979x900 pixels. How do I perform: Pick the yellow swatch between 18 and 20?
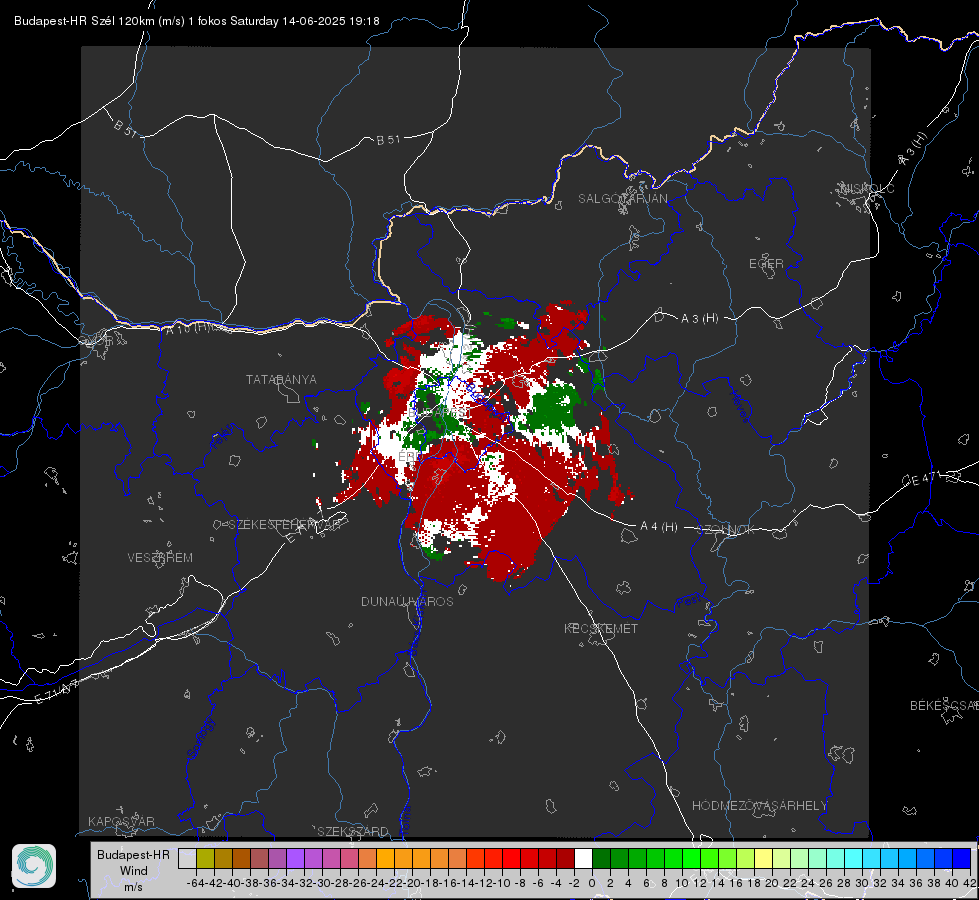coord(763,858)
